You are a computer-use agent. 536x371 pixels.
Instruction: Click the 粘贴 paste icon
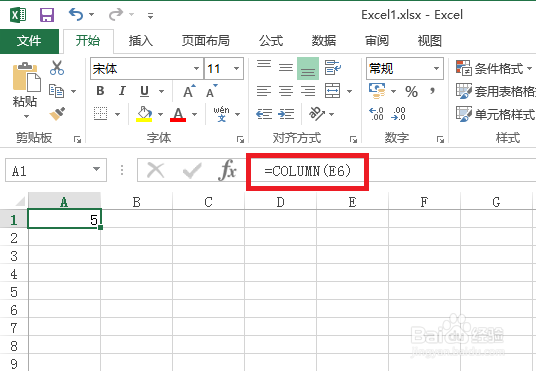26,77
